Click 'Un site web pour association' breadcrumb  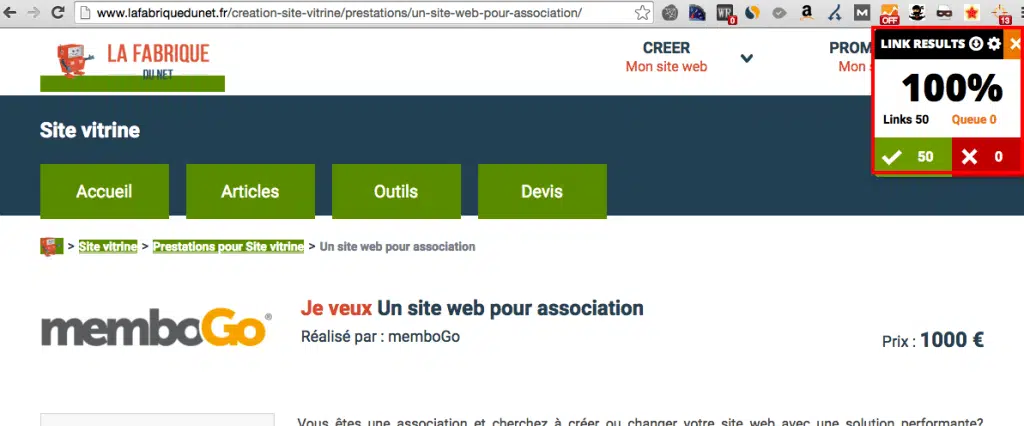[397, 246]
